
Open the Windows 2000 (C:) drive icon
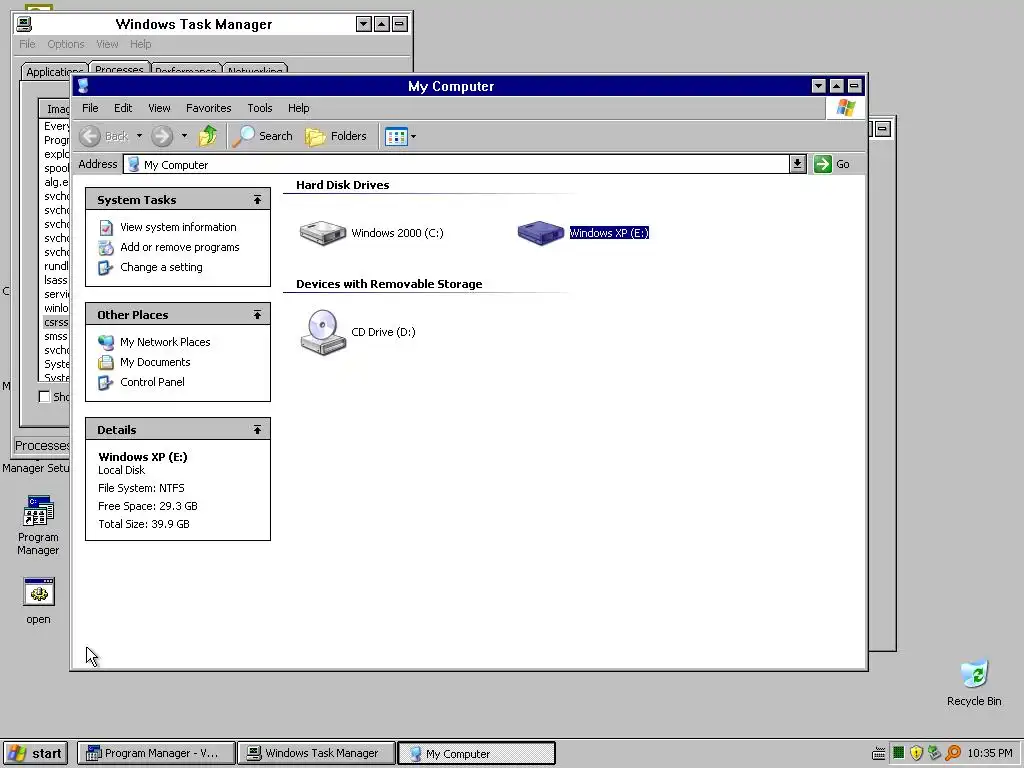pyautogui.click(x=323, y=233)
